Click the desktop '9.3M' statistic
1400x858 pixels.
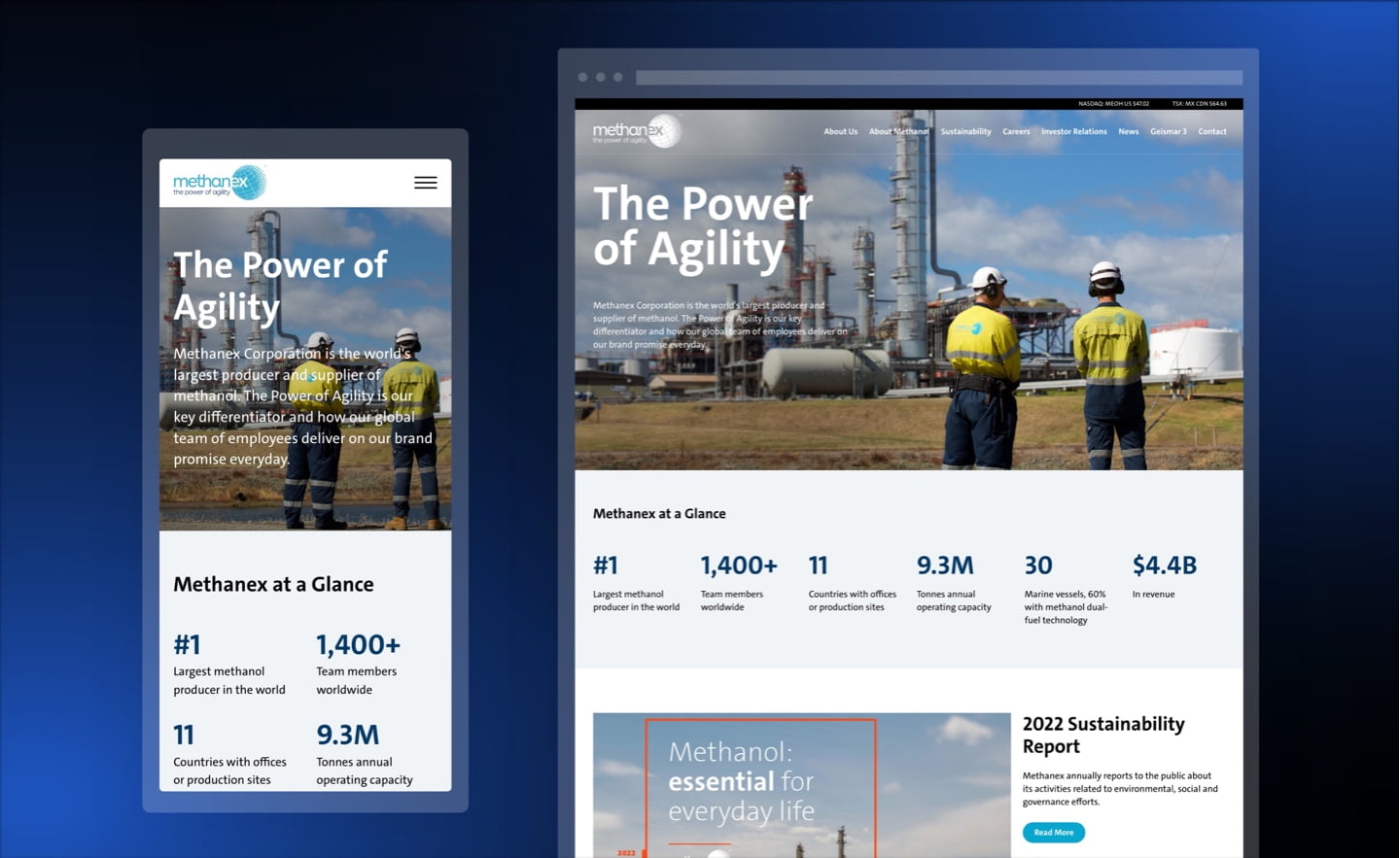click(x=945, y=565)
